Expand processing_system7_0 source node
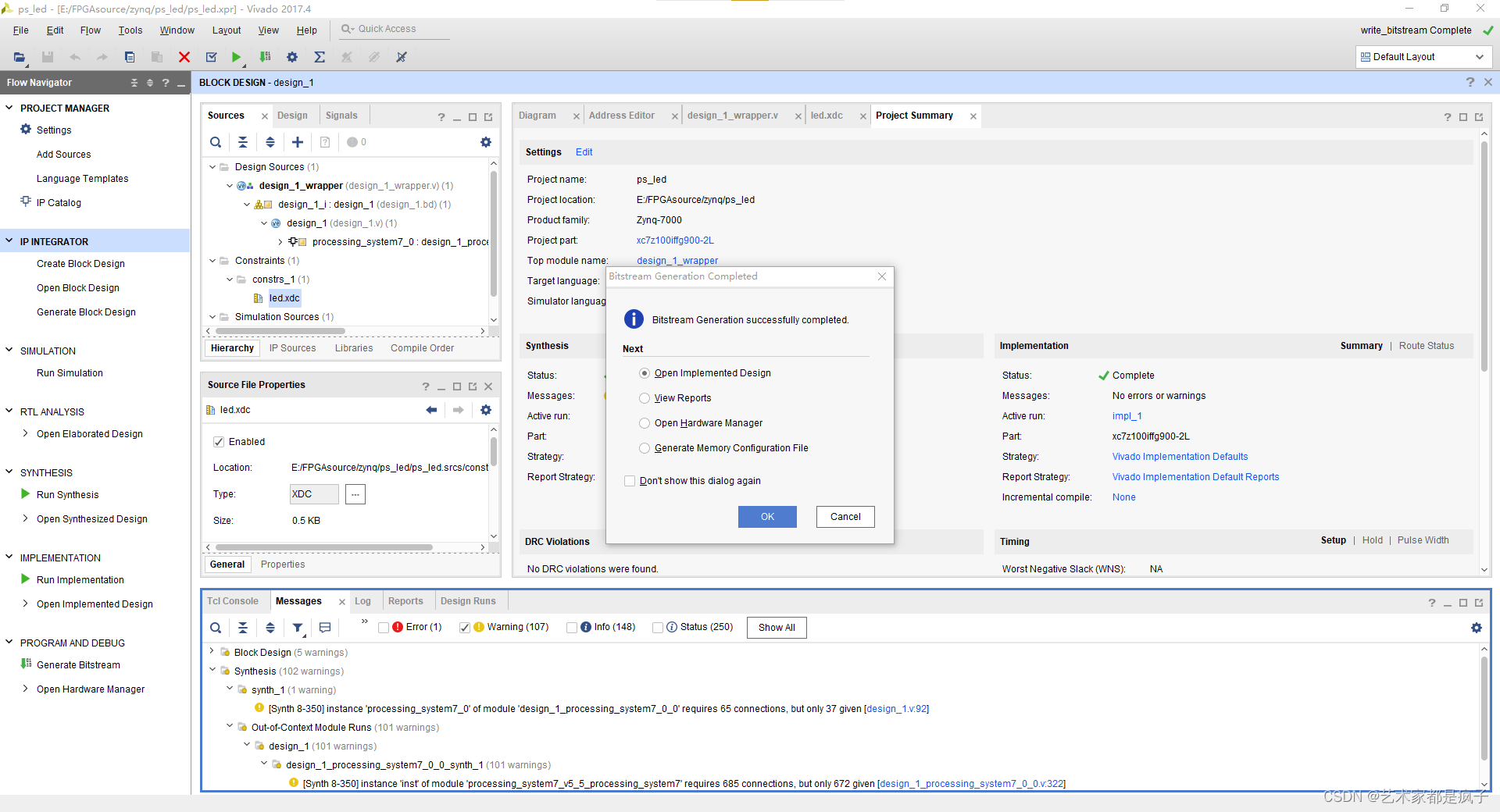This screenshot has height=812, width=1500. click(x=280, y=242)
